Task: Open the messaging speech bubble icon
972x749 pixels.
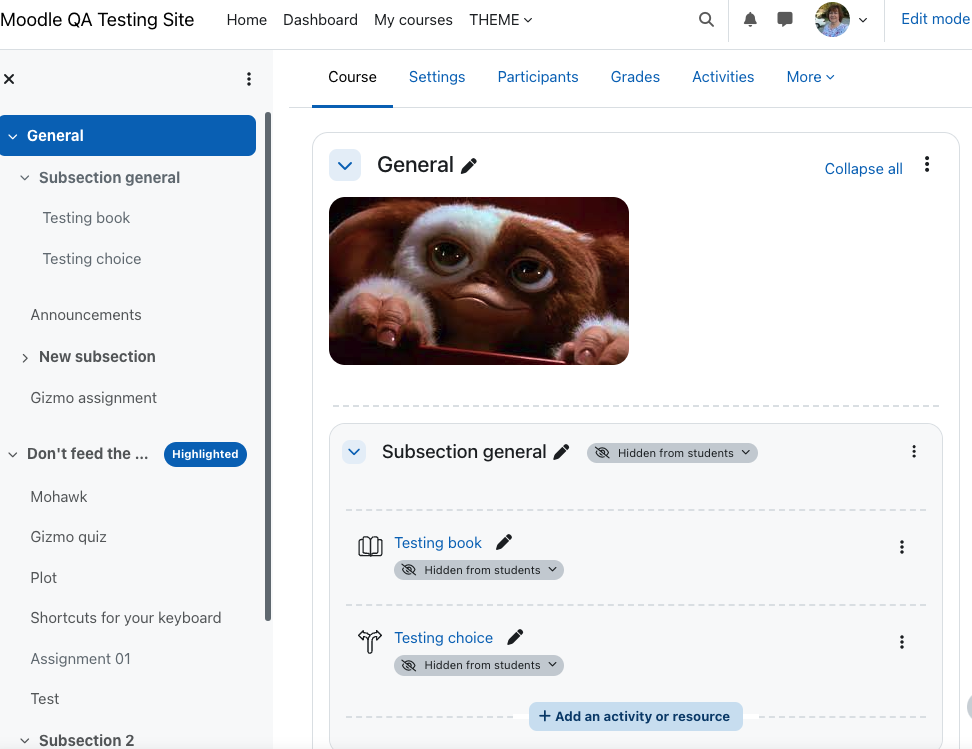Action: (x=785, y=20)
